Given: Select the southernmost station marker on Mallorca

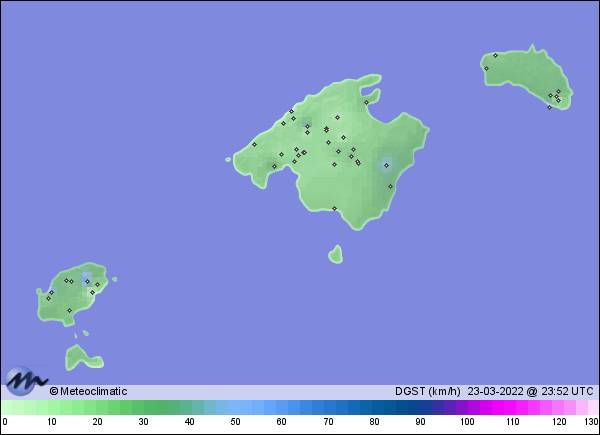Looking at the screenshot, I should click(x=334, y=209).
